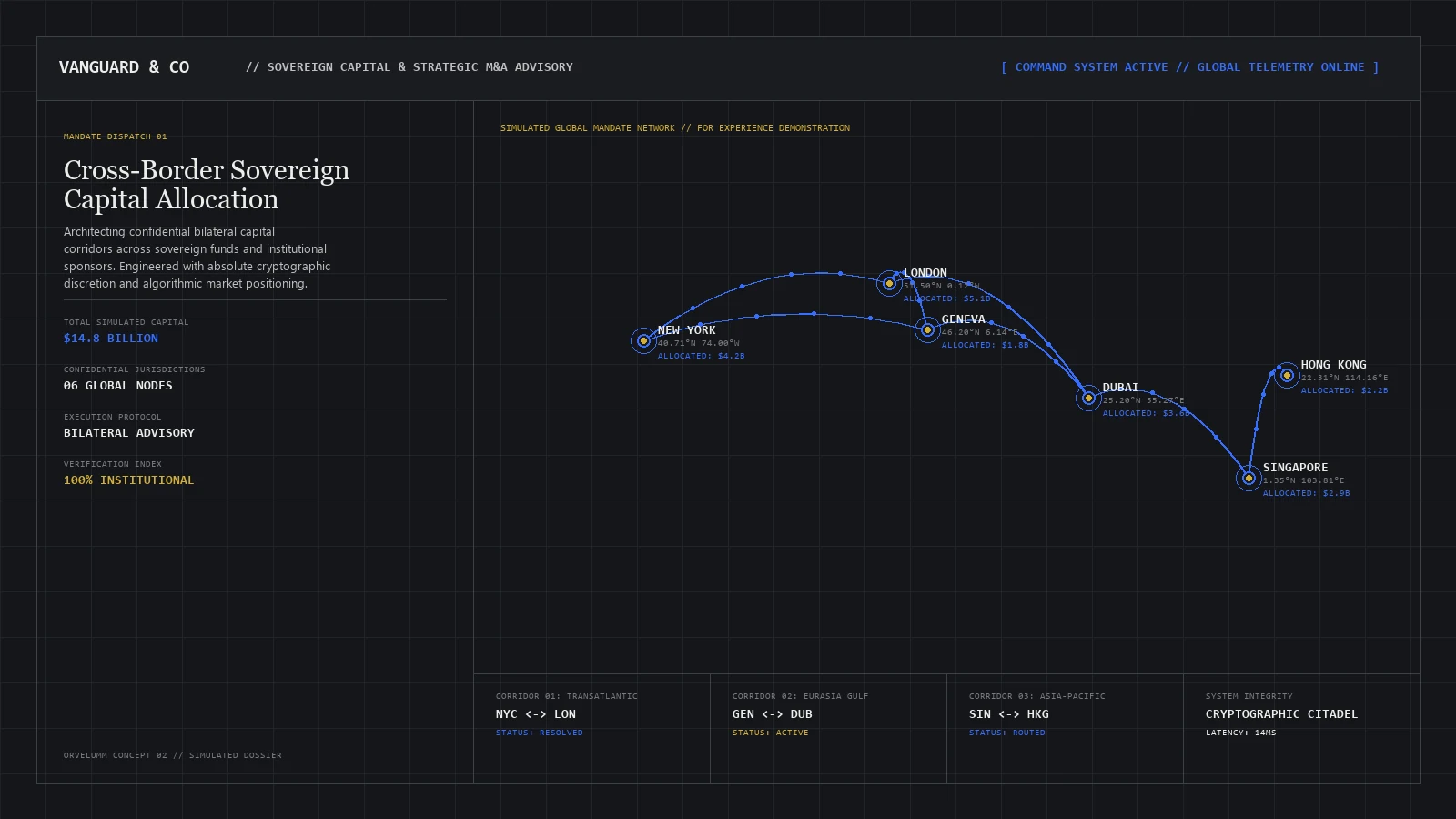The width and height of the screenshot is (1456, 819).
Task: Open Corridor 01 Transatlantic card
Action: (x=591, y=728)
